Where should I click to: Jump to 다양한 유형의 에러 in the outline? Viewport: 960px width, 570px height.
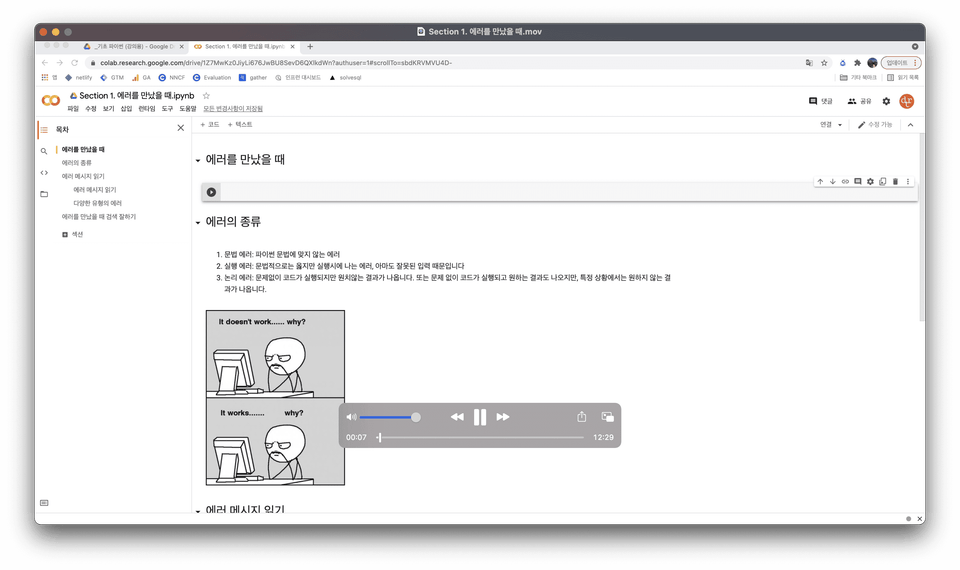(x=97, y=203)
